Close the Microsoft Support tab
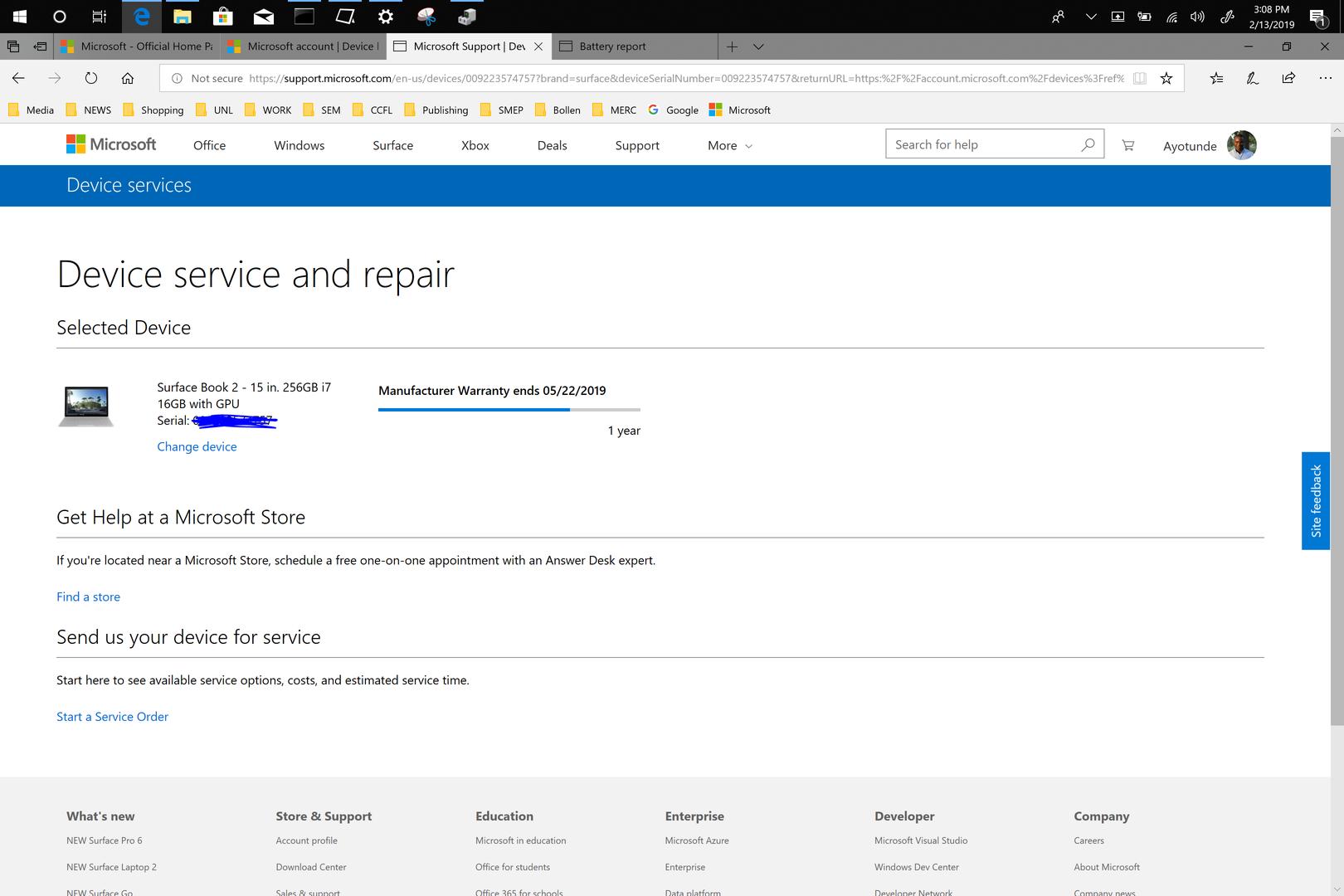 (x=538, y=46)
